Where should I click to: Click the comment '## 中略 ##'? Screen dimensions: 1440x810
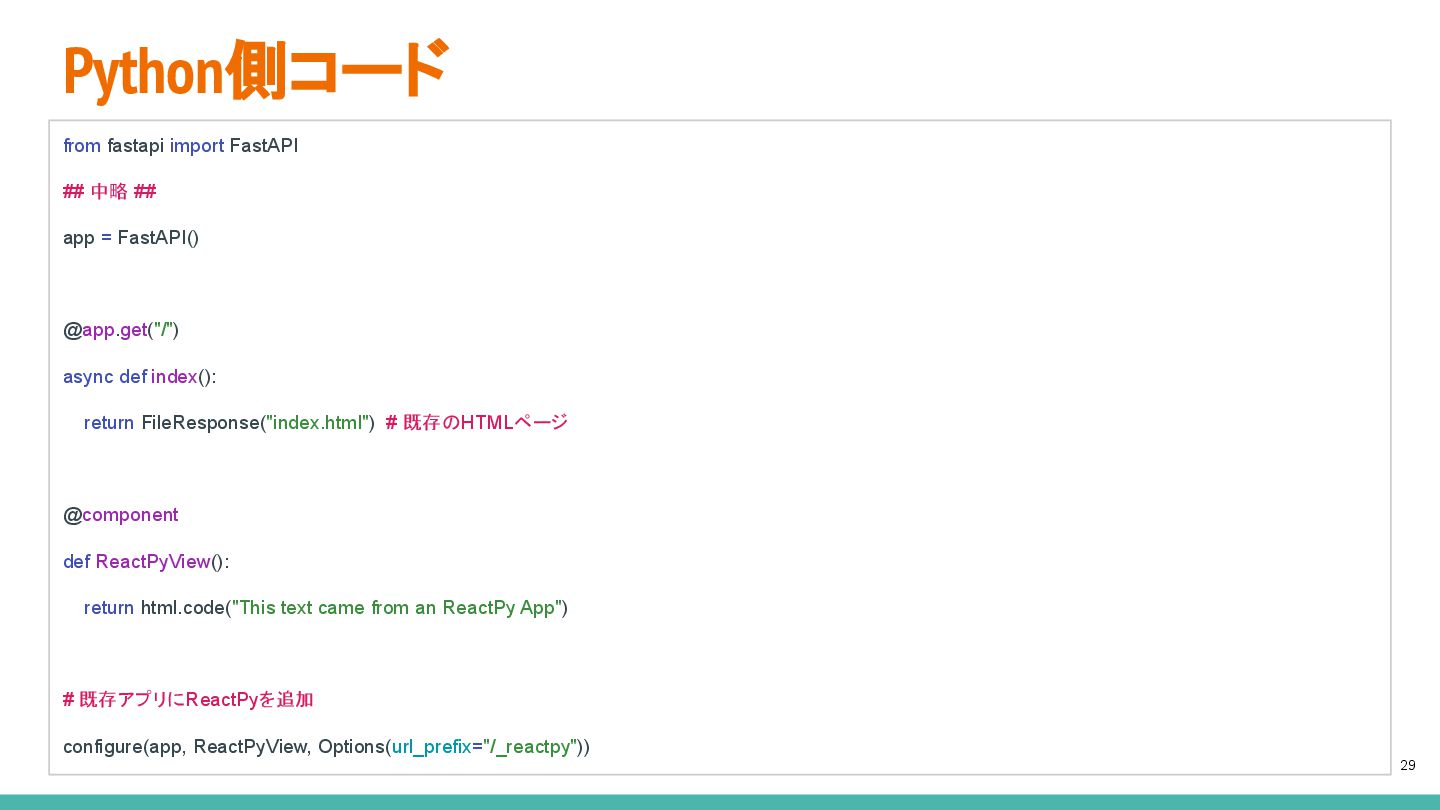coord(110,192)
